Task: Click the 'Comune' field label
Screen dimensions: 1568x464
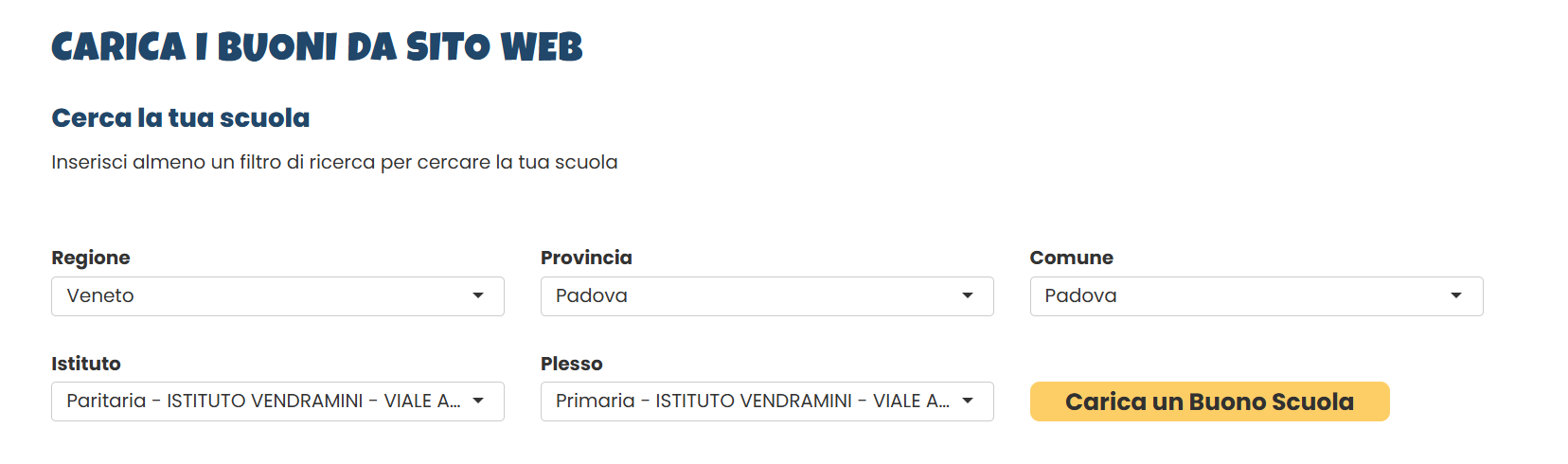Action: point(1072,258)
